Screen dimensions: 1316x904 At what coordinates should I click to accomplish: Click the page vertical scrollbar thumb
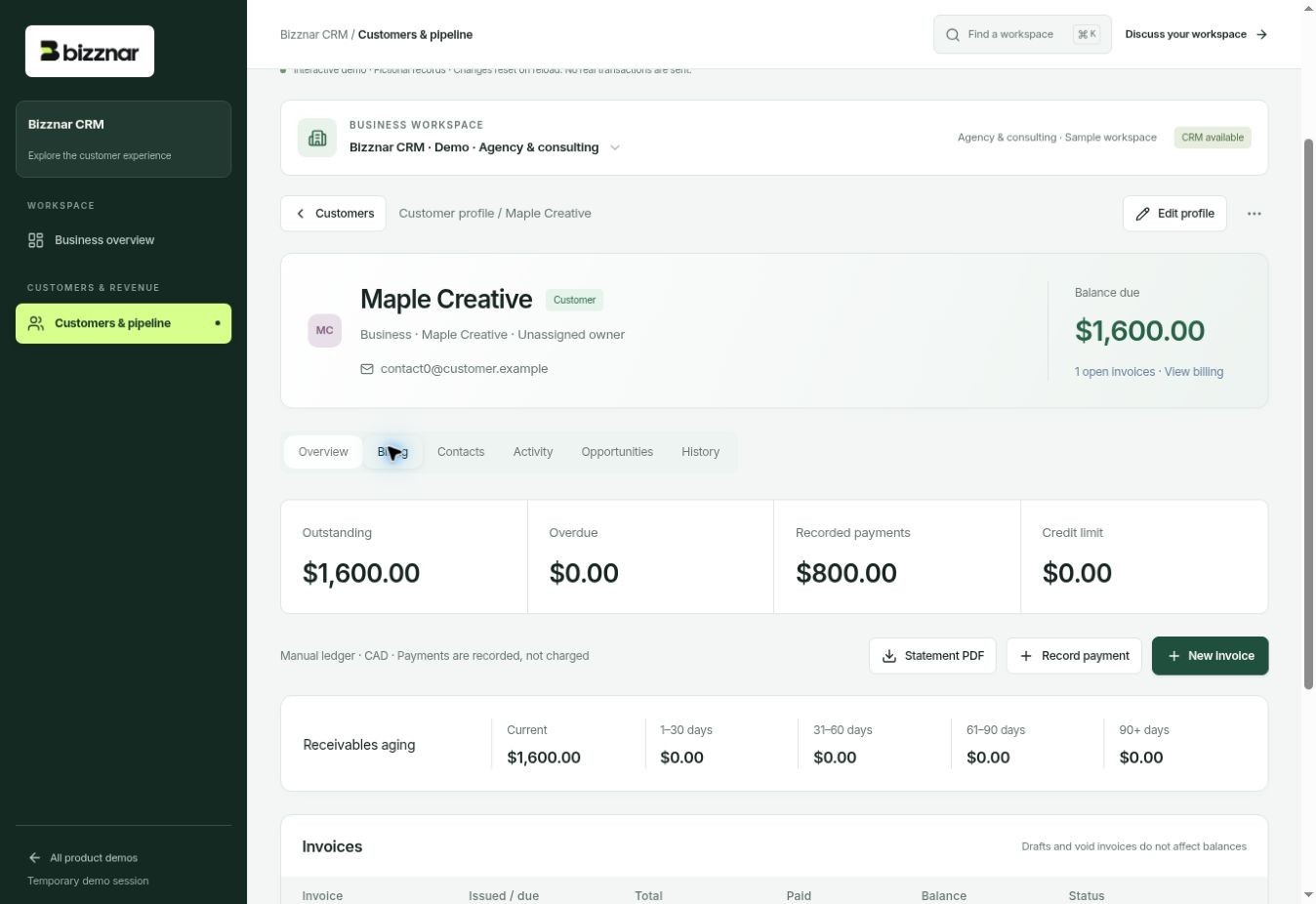(1308, 414)
